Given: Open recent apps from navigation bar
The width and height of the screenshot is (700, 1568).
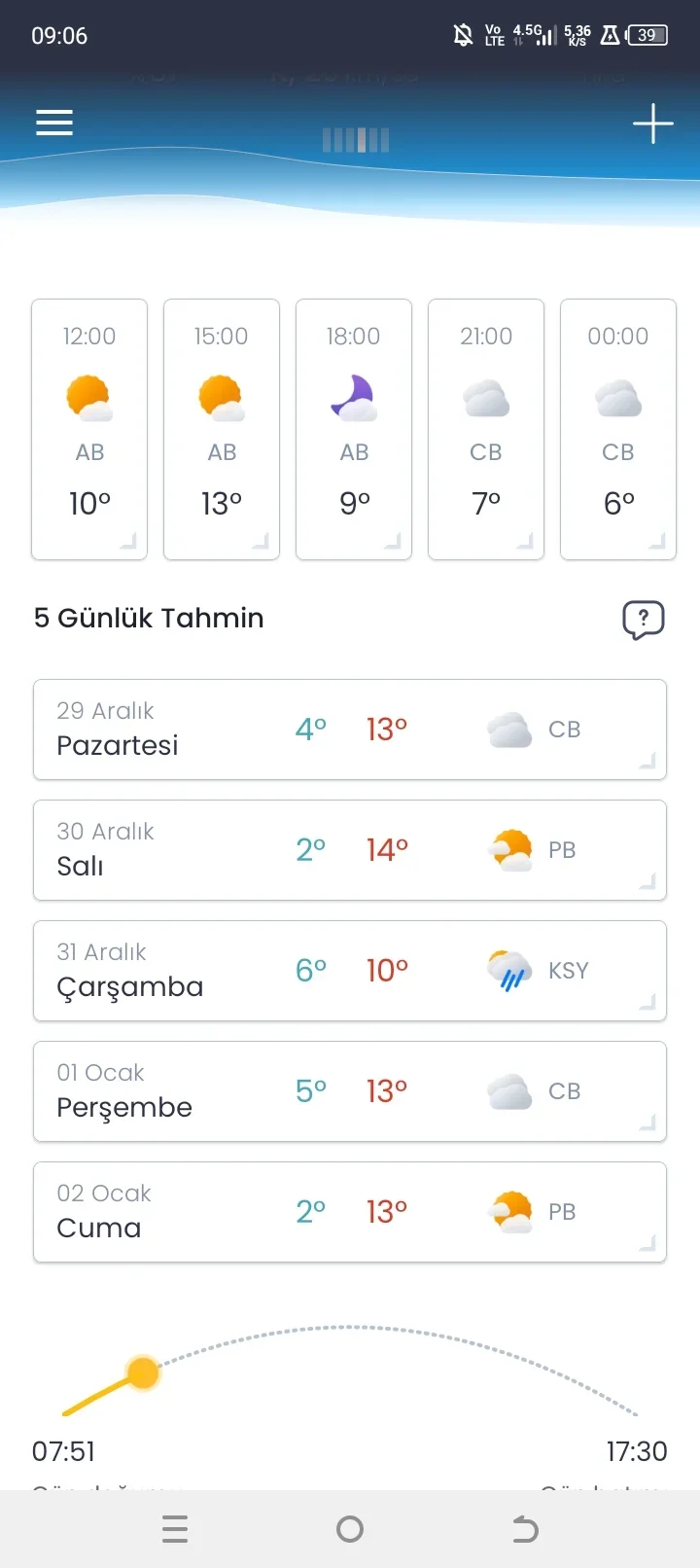Looking at the screenshot, I should [175, 1529].
